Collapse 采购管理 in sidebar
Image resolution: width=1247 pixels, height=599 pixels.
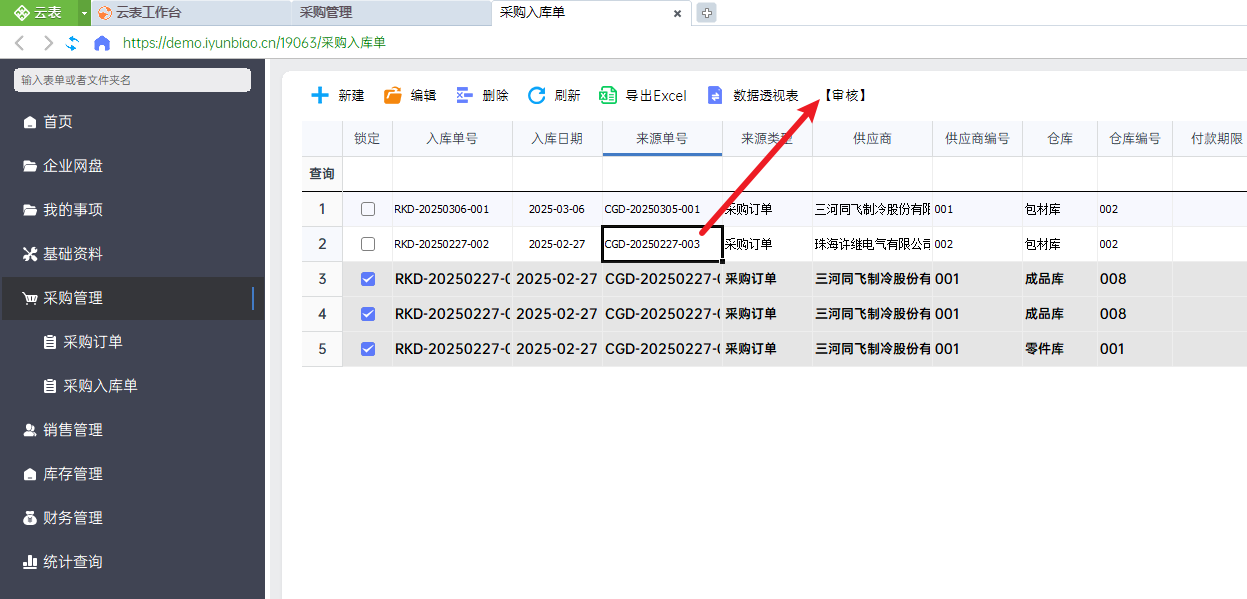[132, 298]
